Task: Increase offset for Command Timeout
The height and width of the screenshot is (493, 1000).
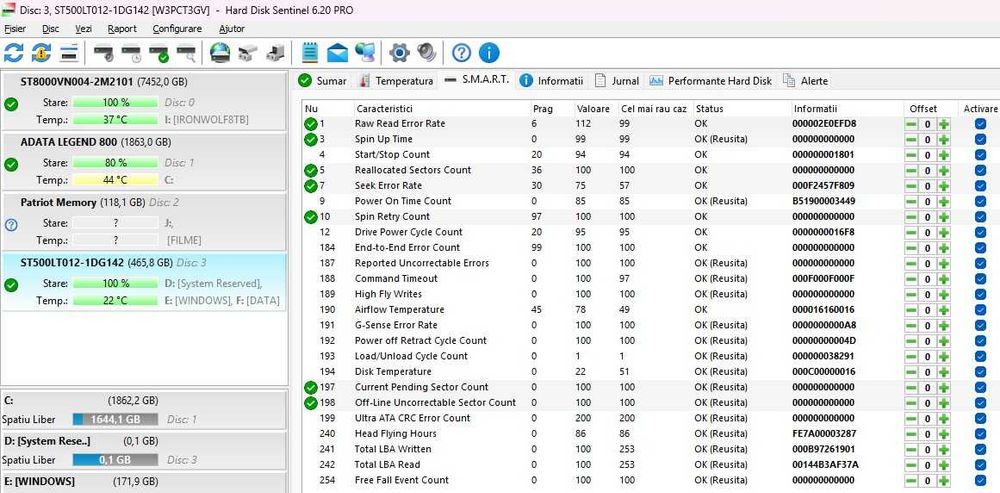Action: pos(943,279)
